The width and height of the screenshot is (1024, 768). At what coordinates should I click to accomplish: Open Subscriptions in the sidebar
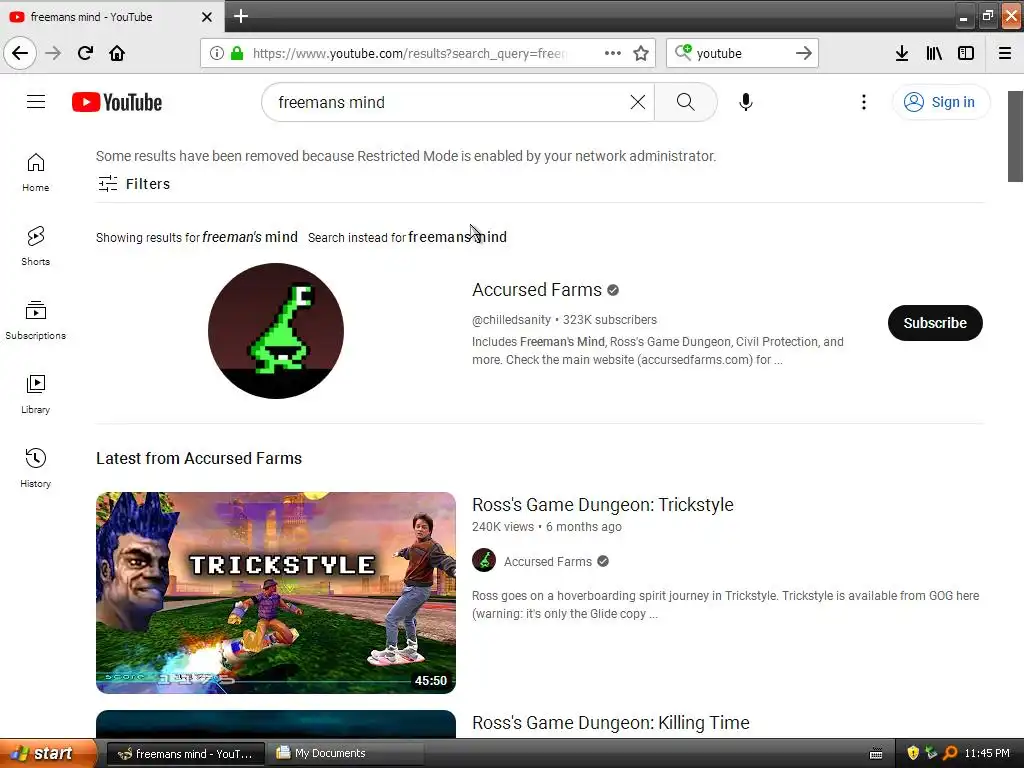click(x=36, y=320)
